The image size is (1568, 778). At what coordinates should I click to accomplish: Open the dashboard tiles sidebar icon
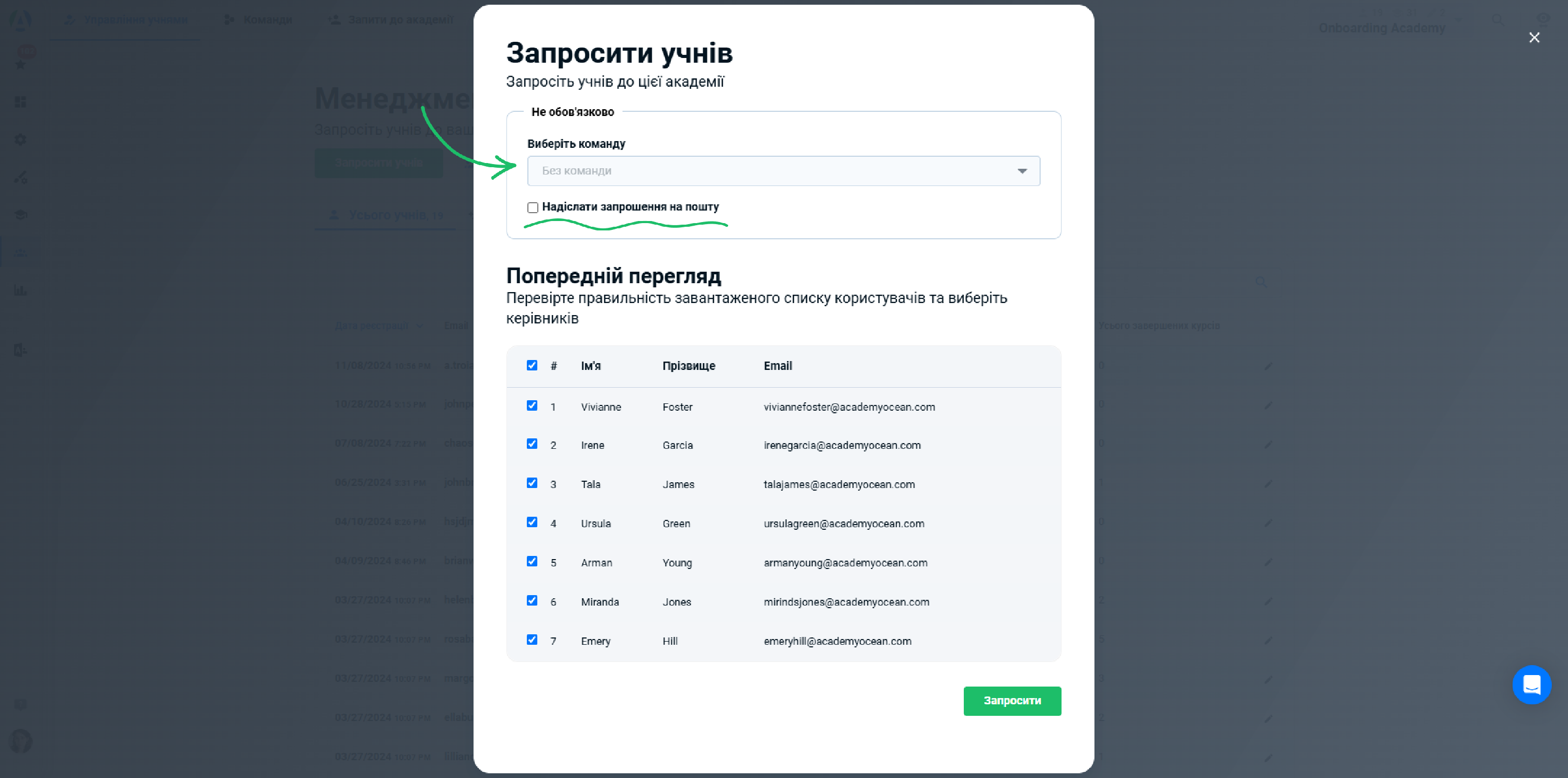pos(21,101)
